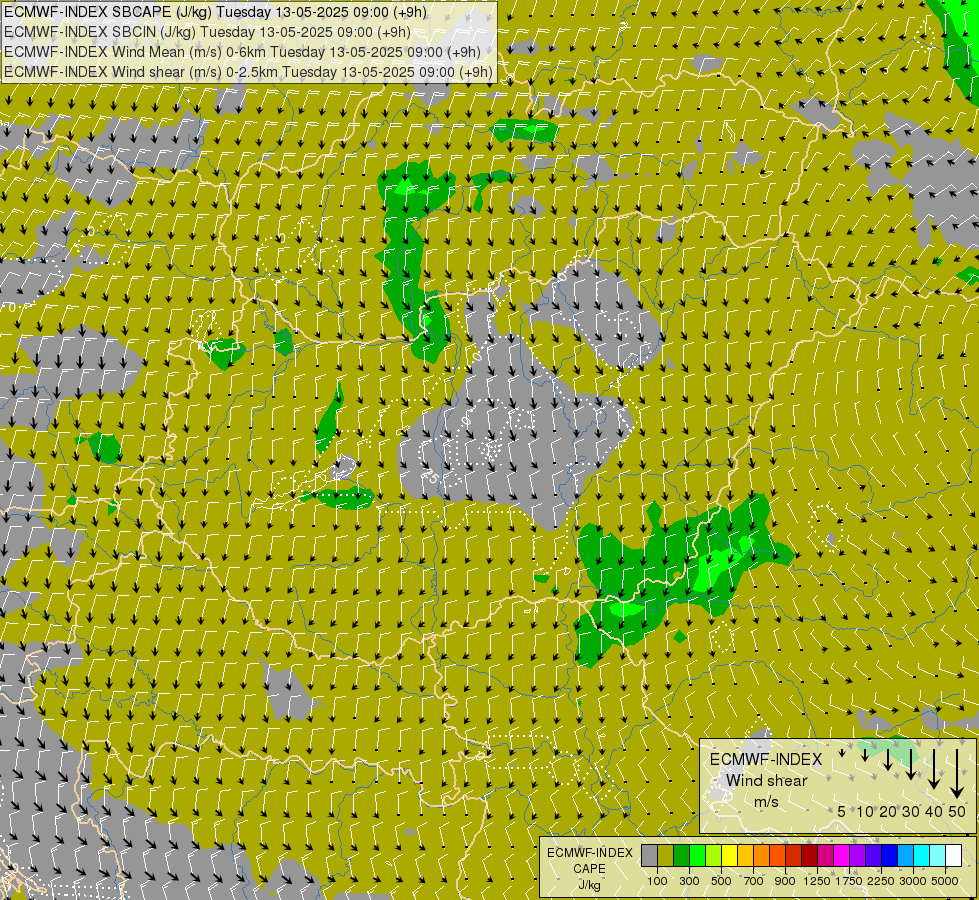Click ECMWF-INDEX text in the wind shear legend
This screenshot has height=900, width=979.
(x=766, y=759)
